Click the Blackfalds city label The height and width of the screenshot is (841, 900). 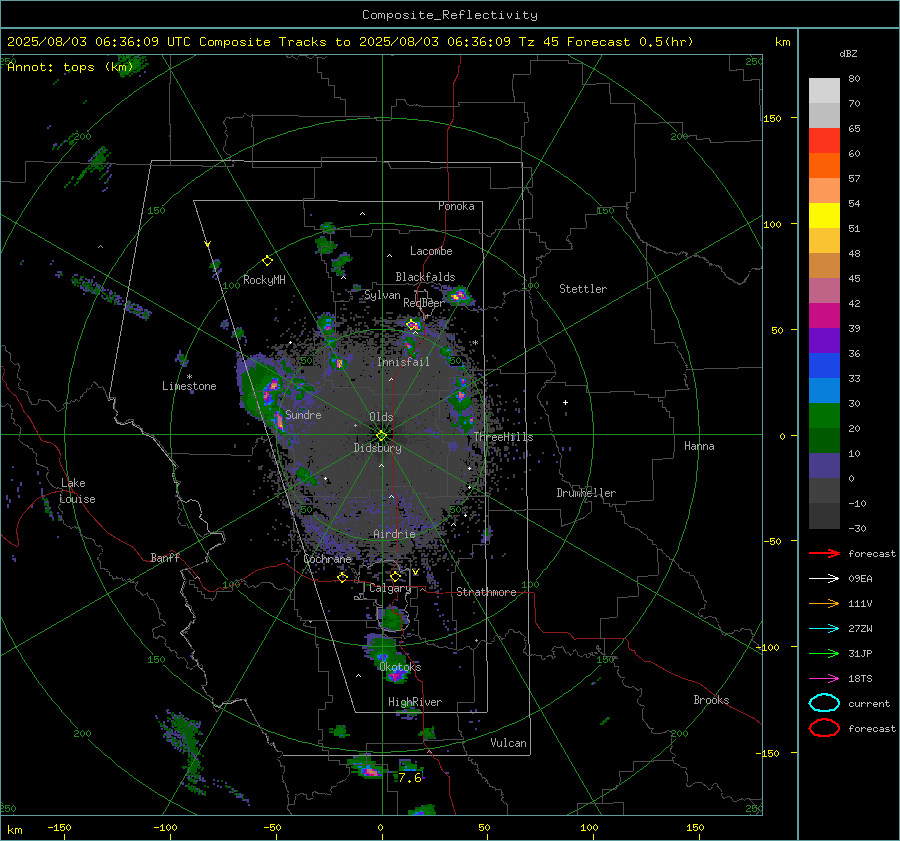[425, 277]
